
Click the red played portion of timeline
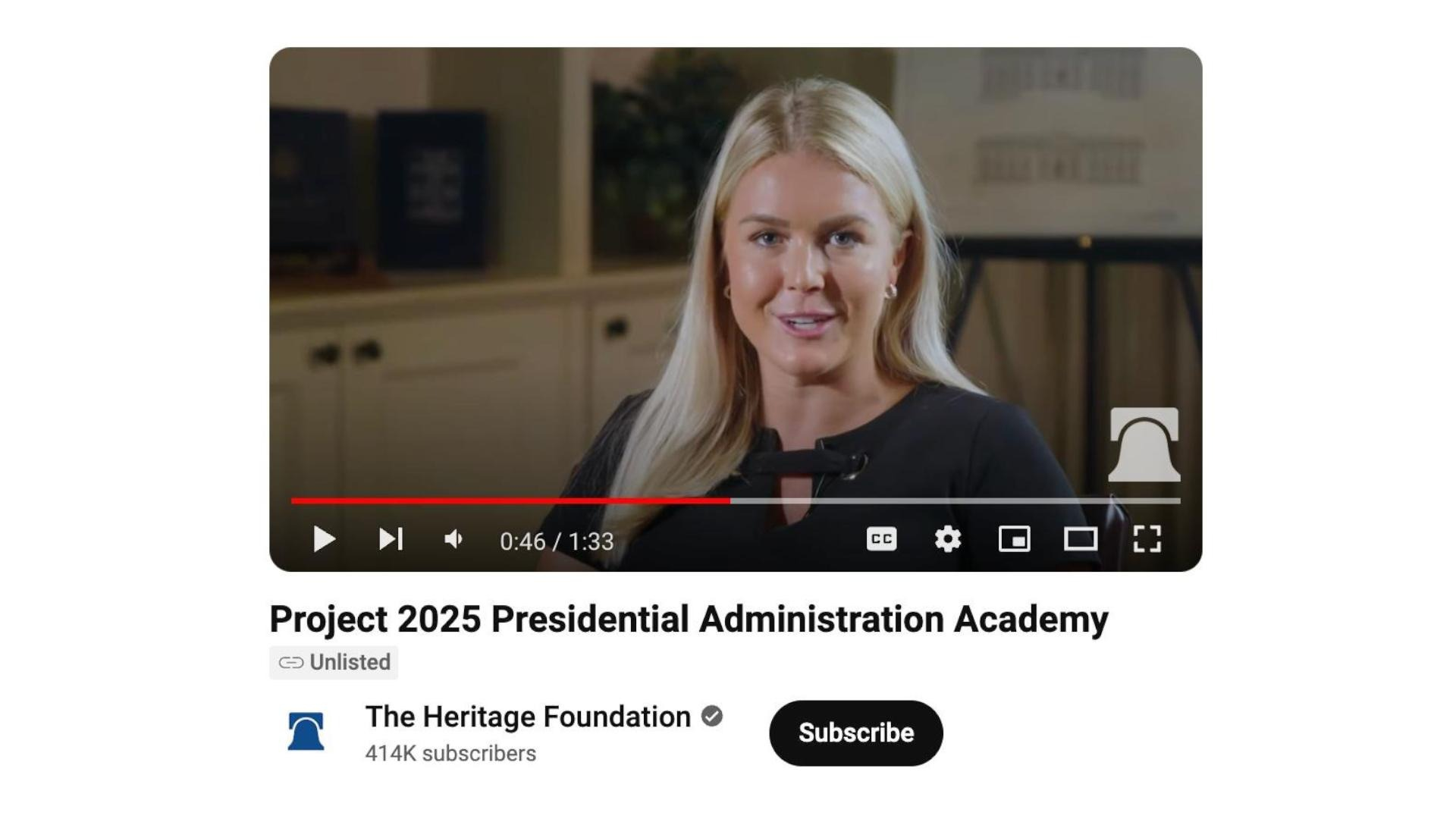(510, 500)
